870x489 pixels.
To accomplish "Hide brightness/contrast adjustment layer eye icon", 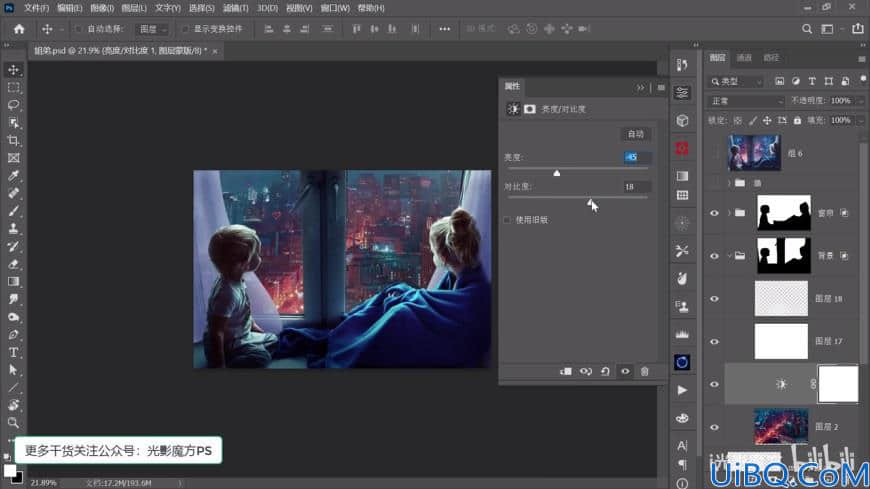I will (x=715, y=384).
